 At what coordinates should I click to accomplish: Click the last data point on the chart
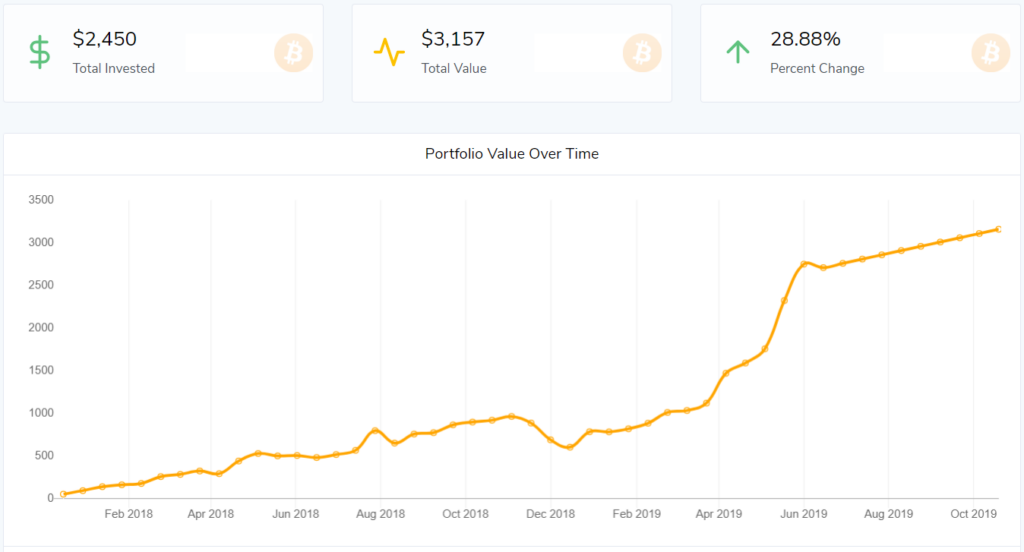click(x=999, y=229)
